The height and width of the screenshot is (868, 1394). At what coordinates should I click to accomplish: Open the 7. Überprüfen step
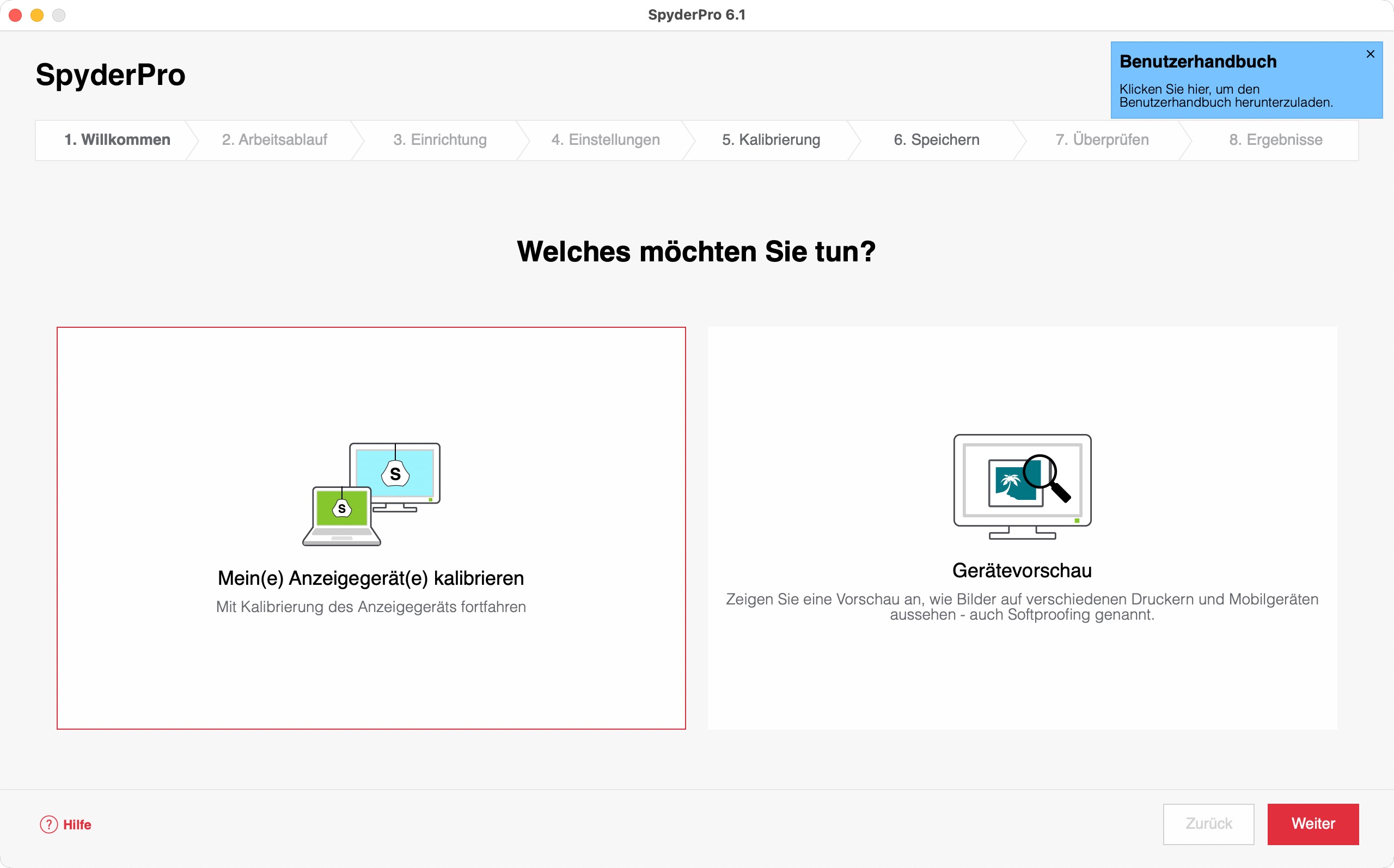(1102, 140)
